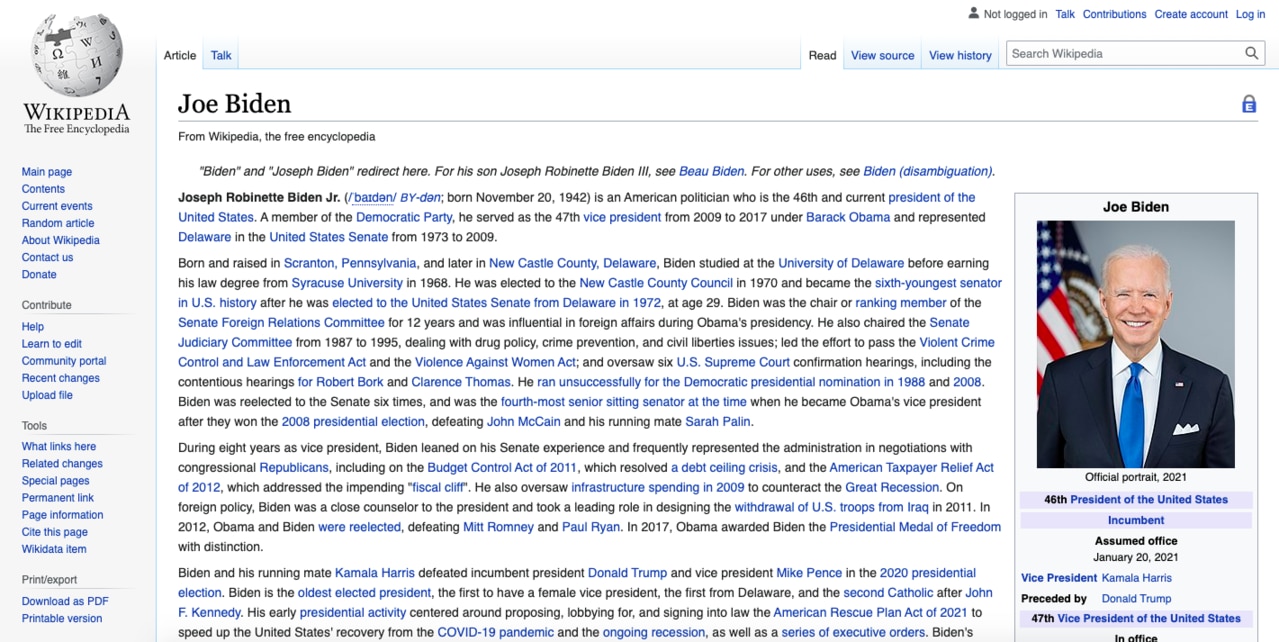
Task: Open the View source tab
Action: tap(882, 56)
